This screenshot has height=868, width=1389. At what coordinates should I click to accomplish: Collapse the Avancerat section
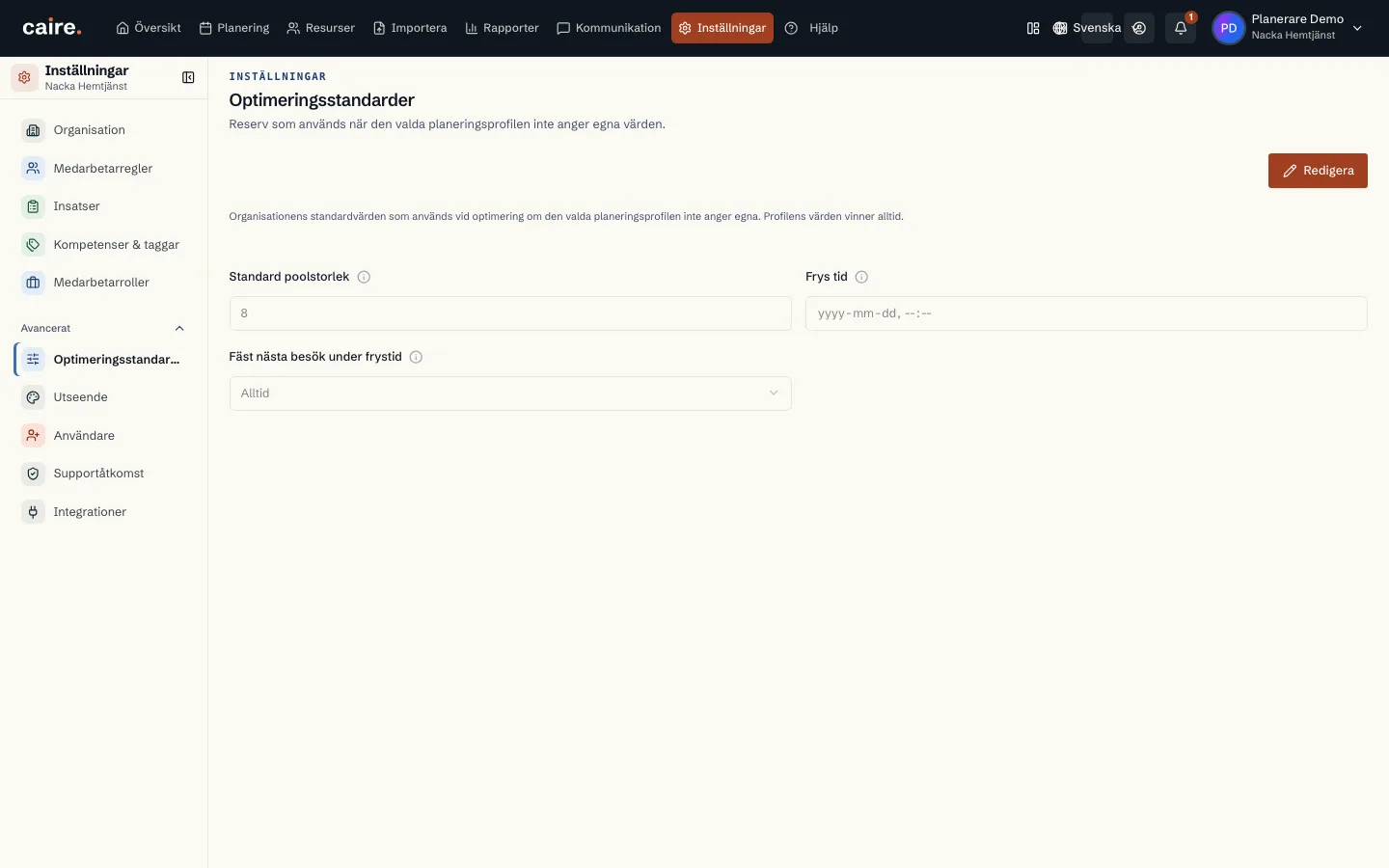103,328
